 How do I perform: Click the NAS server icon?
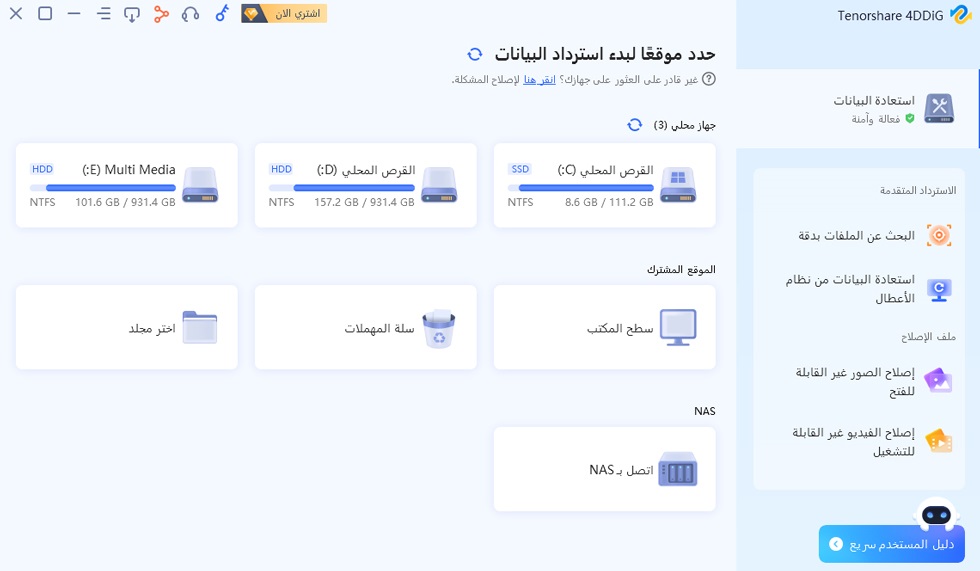pos(678,470)
